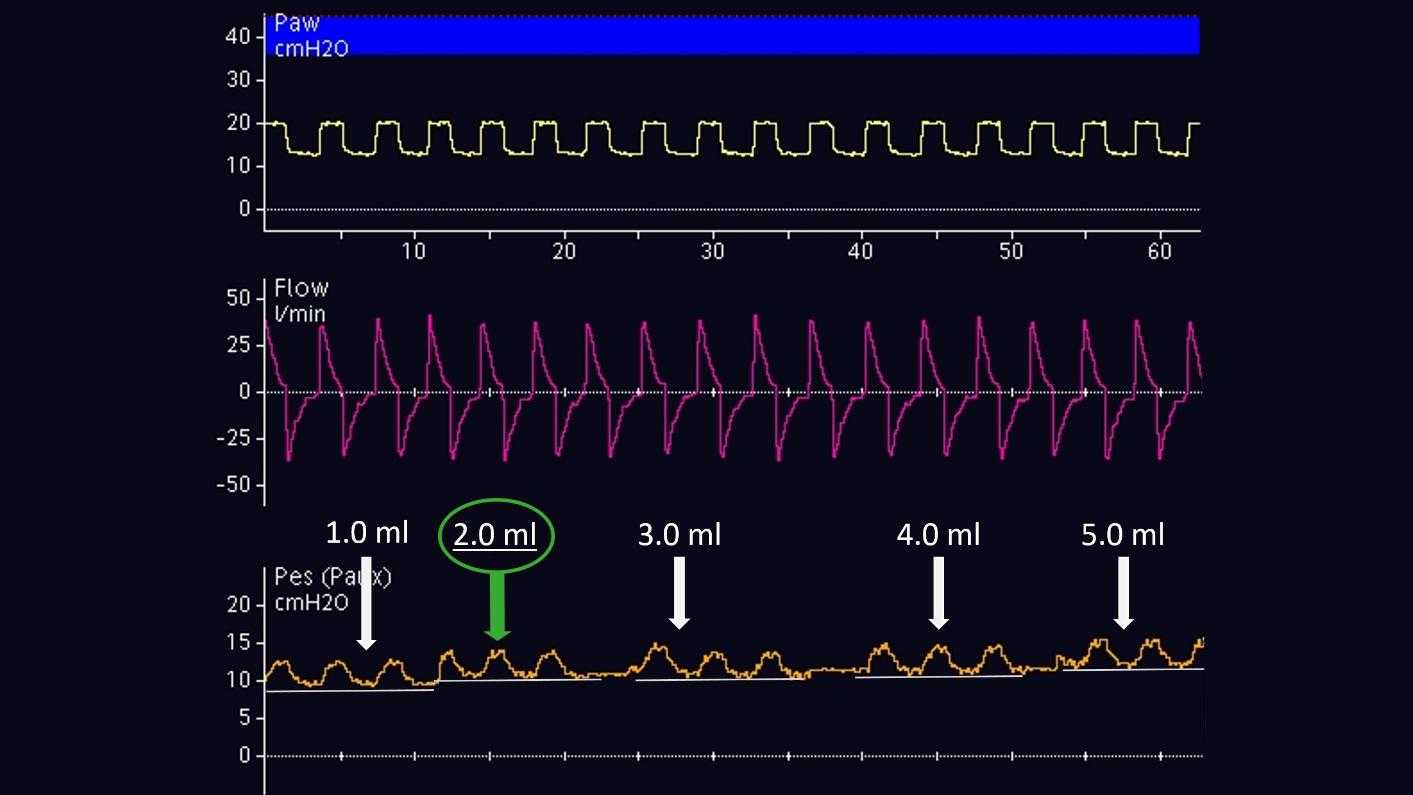
Task: Click the white arrow under 5.0 ml
Action: click(1123, 593)
